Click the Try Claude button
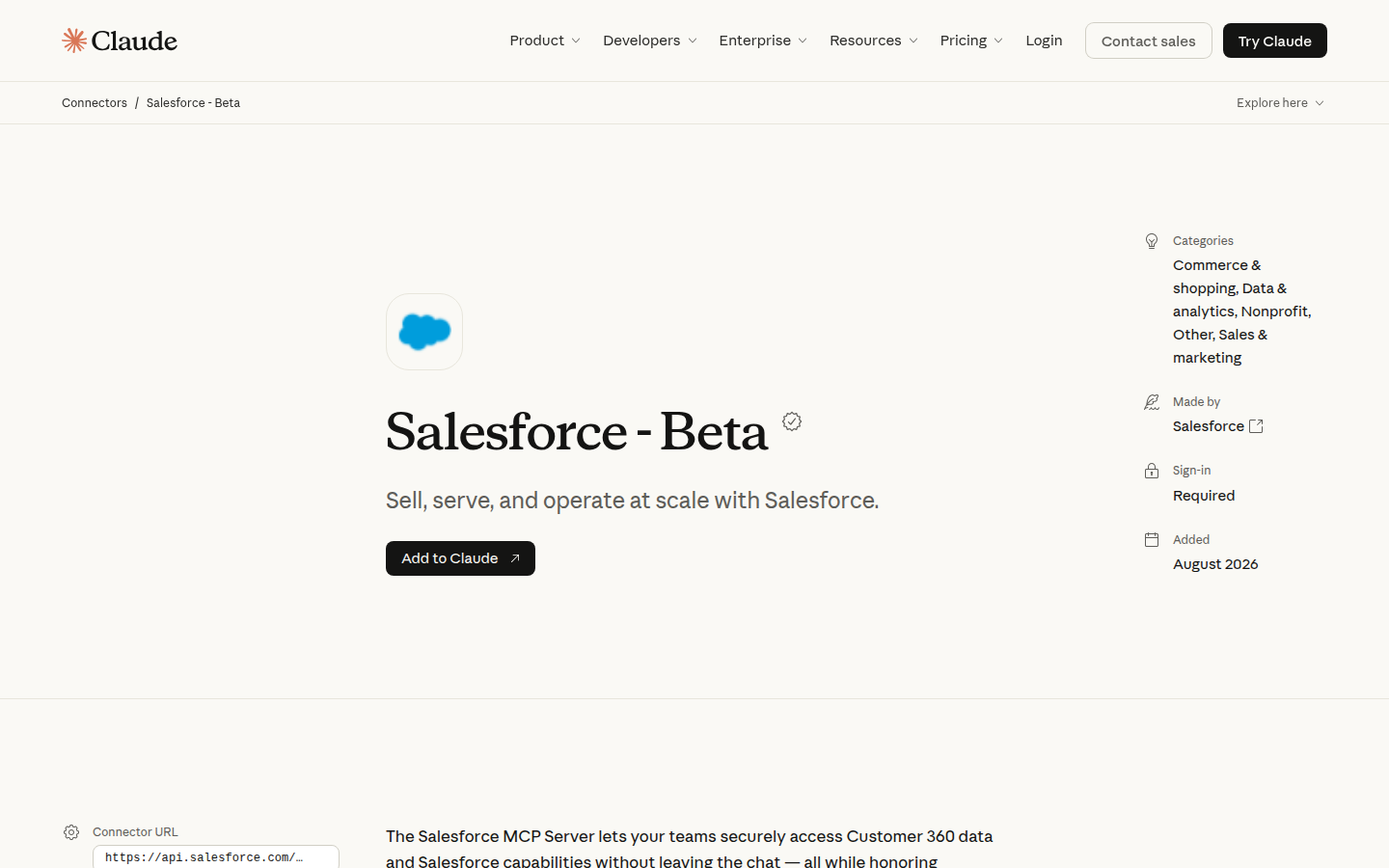Screen dimensions: 1389x868 click(1274, 41)
